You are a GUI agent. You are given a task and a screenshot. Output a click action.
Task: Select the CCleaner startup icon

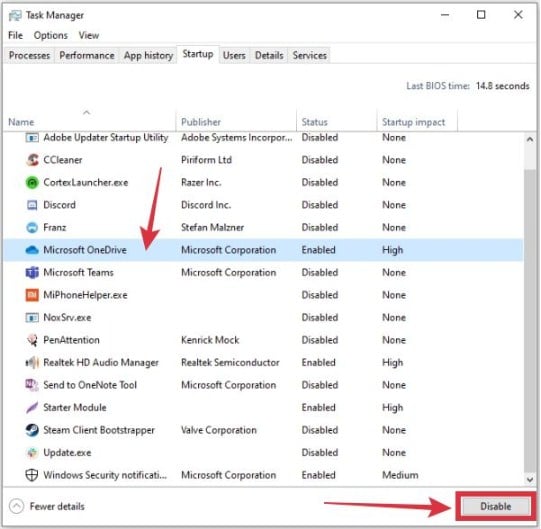[32, 160]
